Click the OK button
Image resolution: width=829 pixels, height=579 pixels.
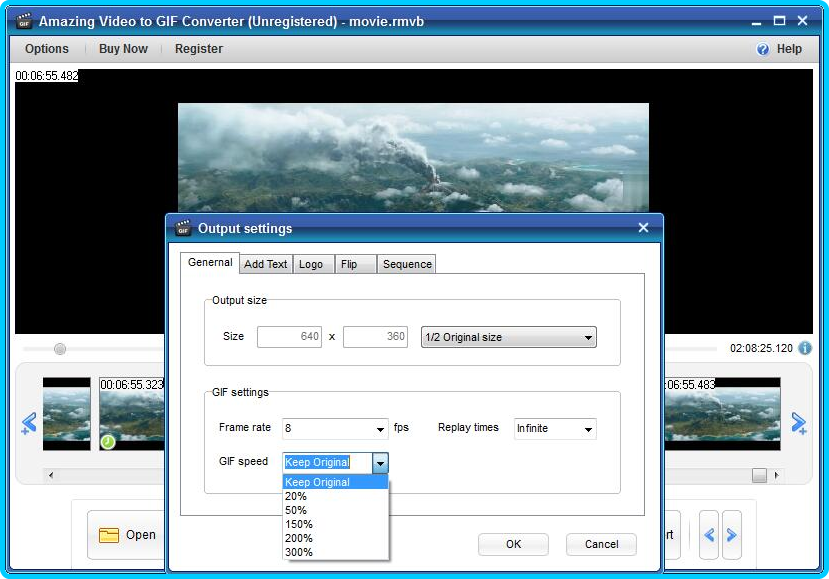coord(513,544)
